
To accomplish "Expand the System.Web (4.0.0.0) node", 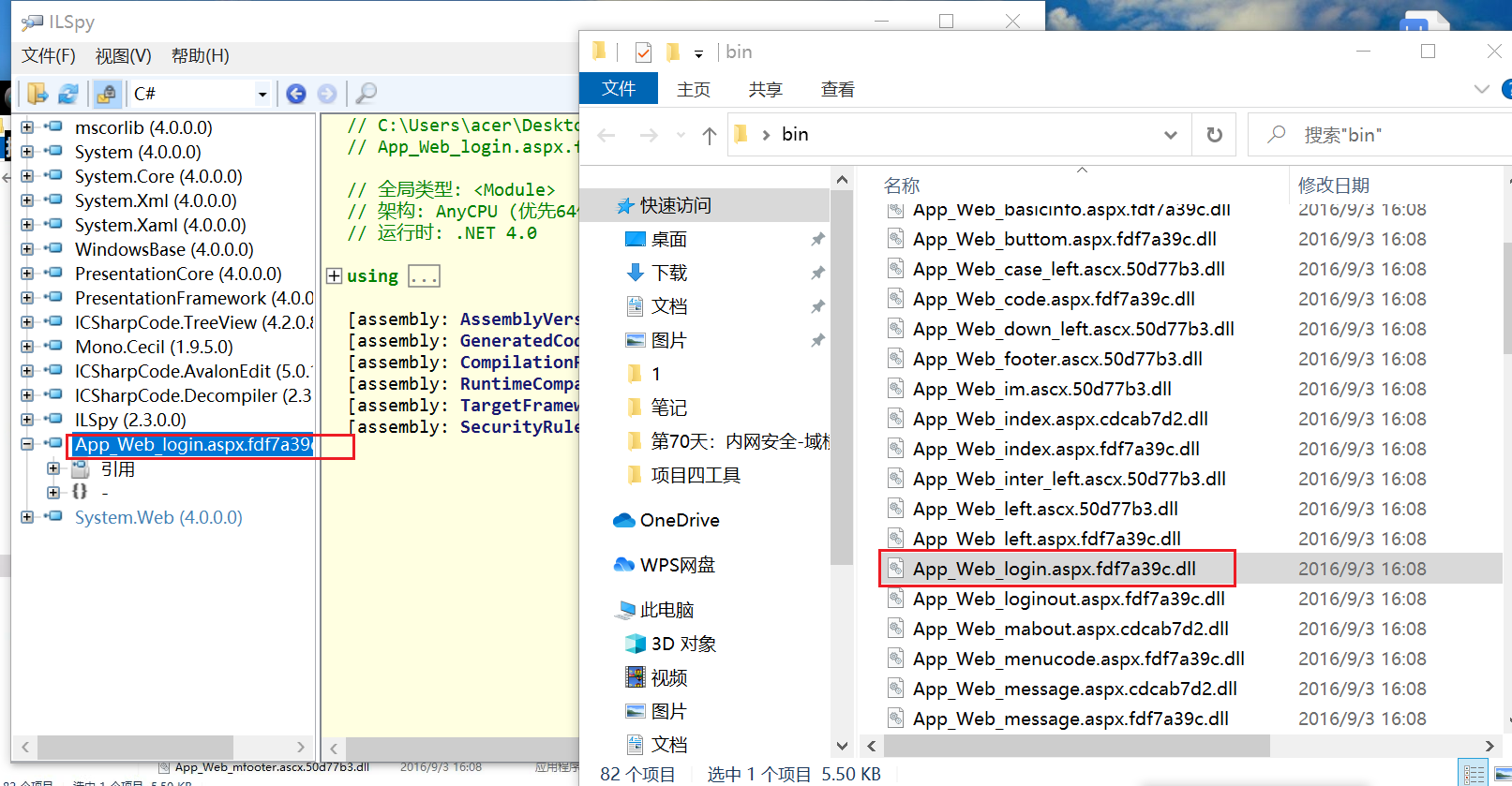I will [x=27, y=517].
